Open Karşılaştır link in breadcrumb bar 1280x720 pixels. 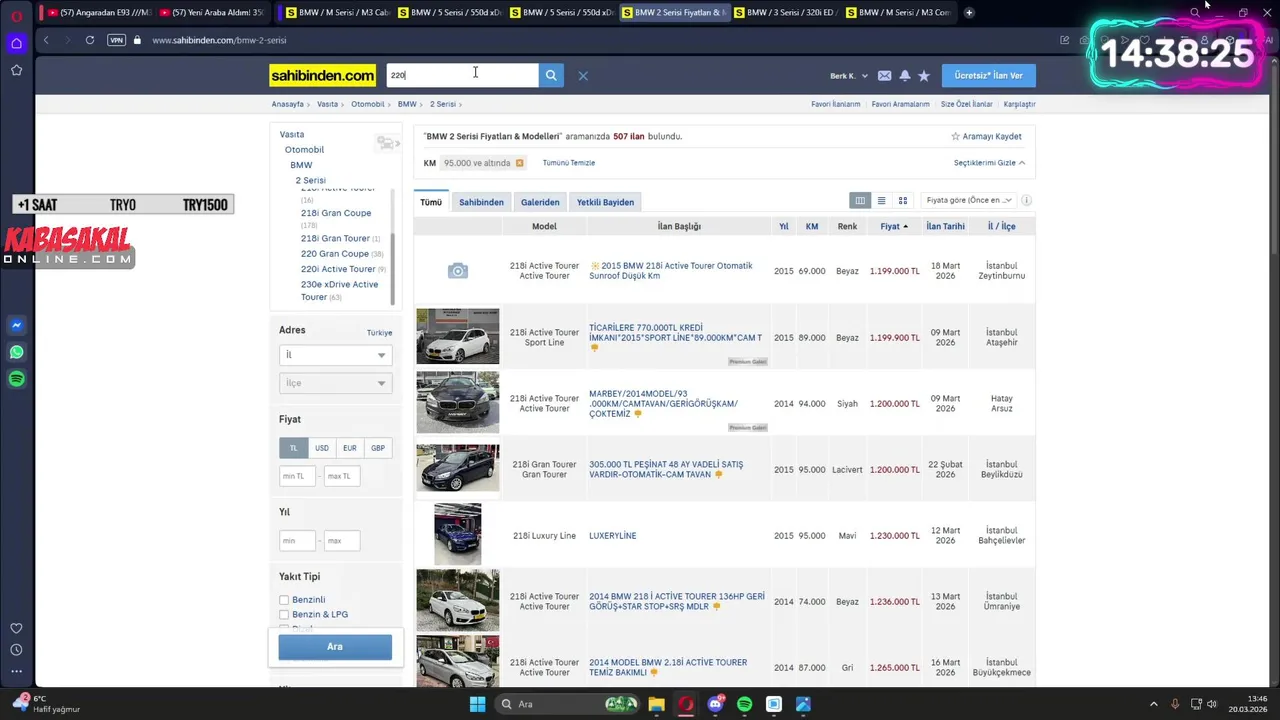pos(1020,104)
